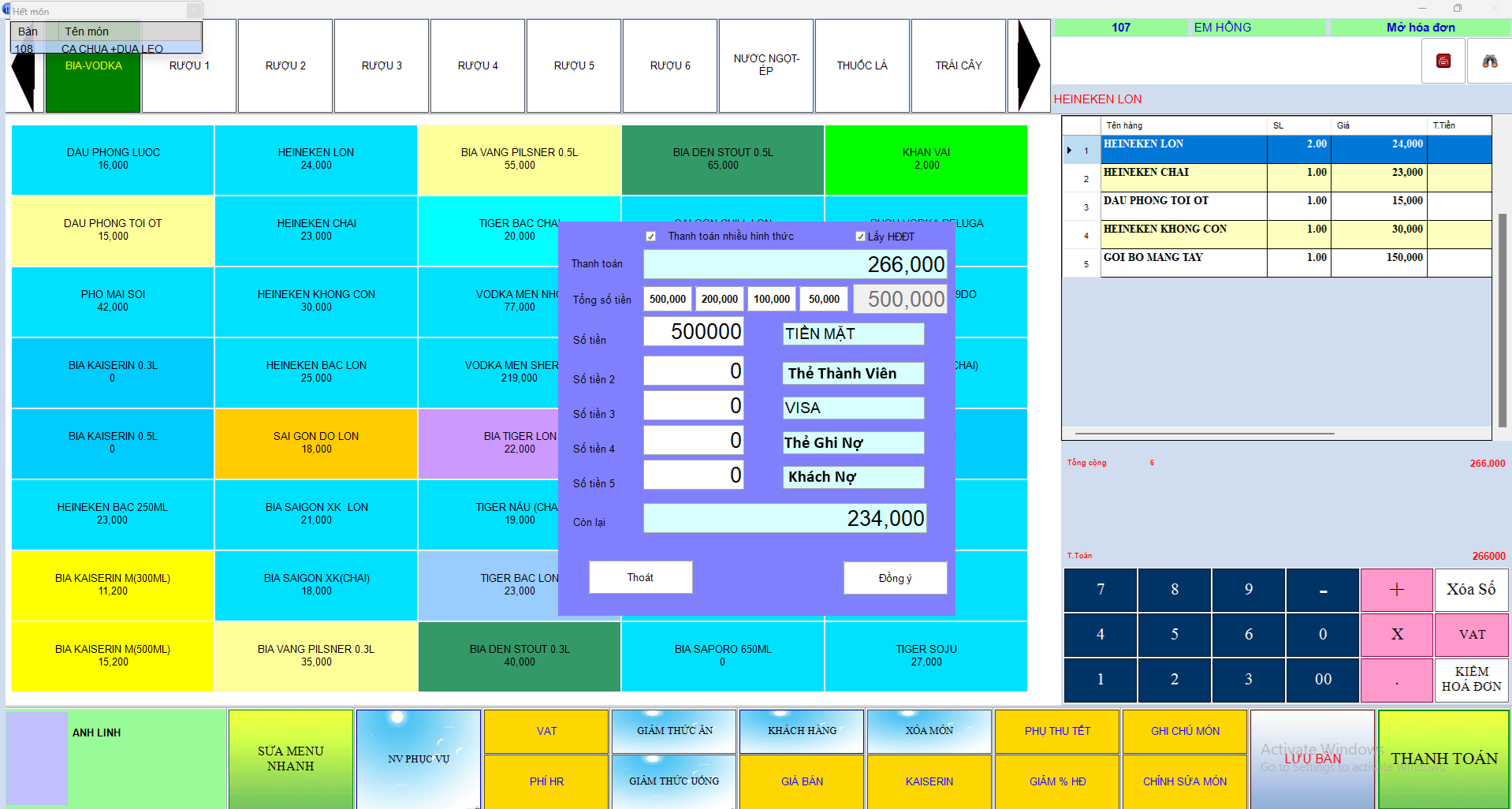Switch to the BIA-VODKA category tab
Image resolution: width=1512 pixels, height=809 pixels.
[93, 65]
